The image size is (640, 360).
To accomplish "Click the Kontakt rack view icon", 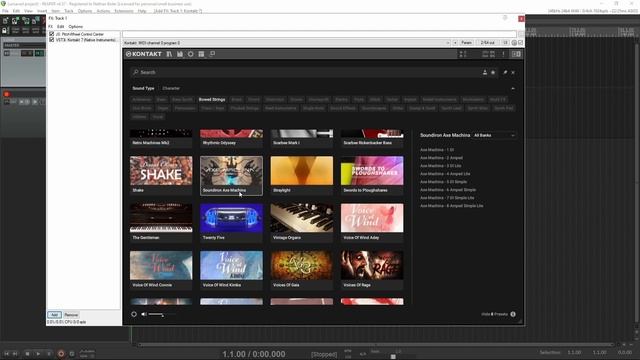I will coord(201,54).
